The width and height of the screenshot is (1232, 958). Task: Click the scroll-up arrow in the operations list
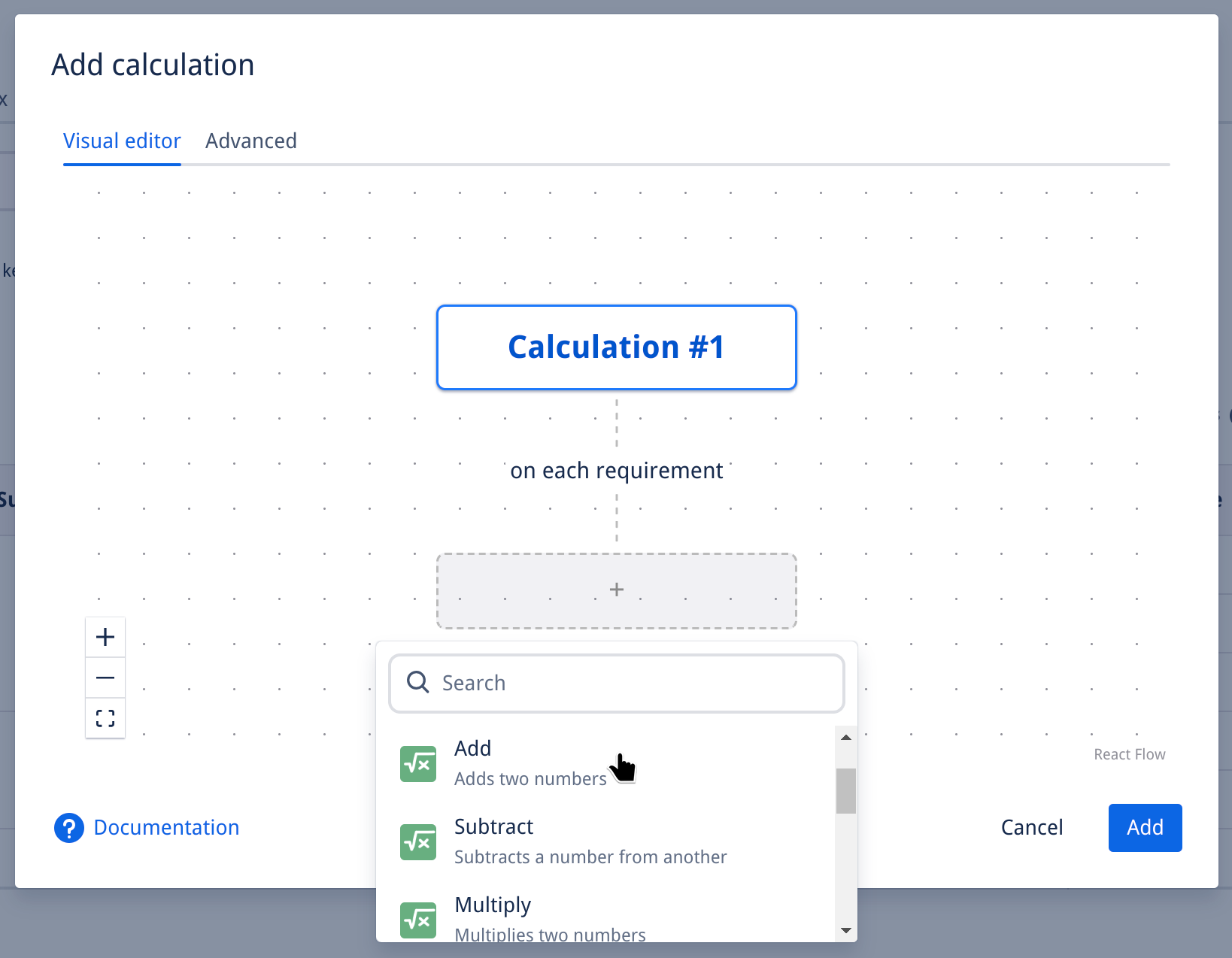[845, 737]
